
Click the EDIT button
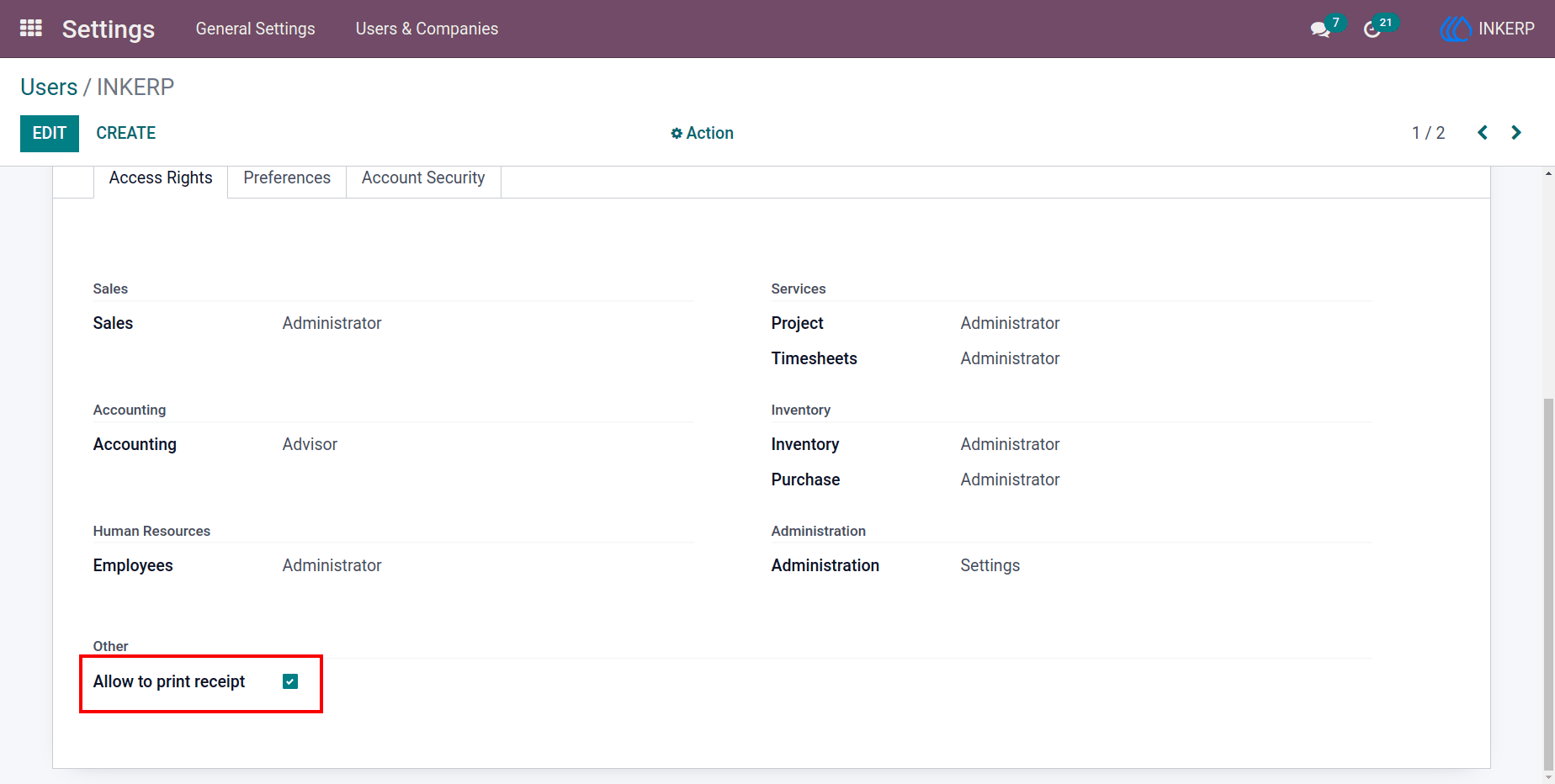[50, 134]
